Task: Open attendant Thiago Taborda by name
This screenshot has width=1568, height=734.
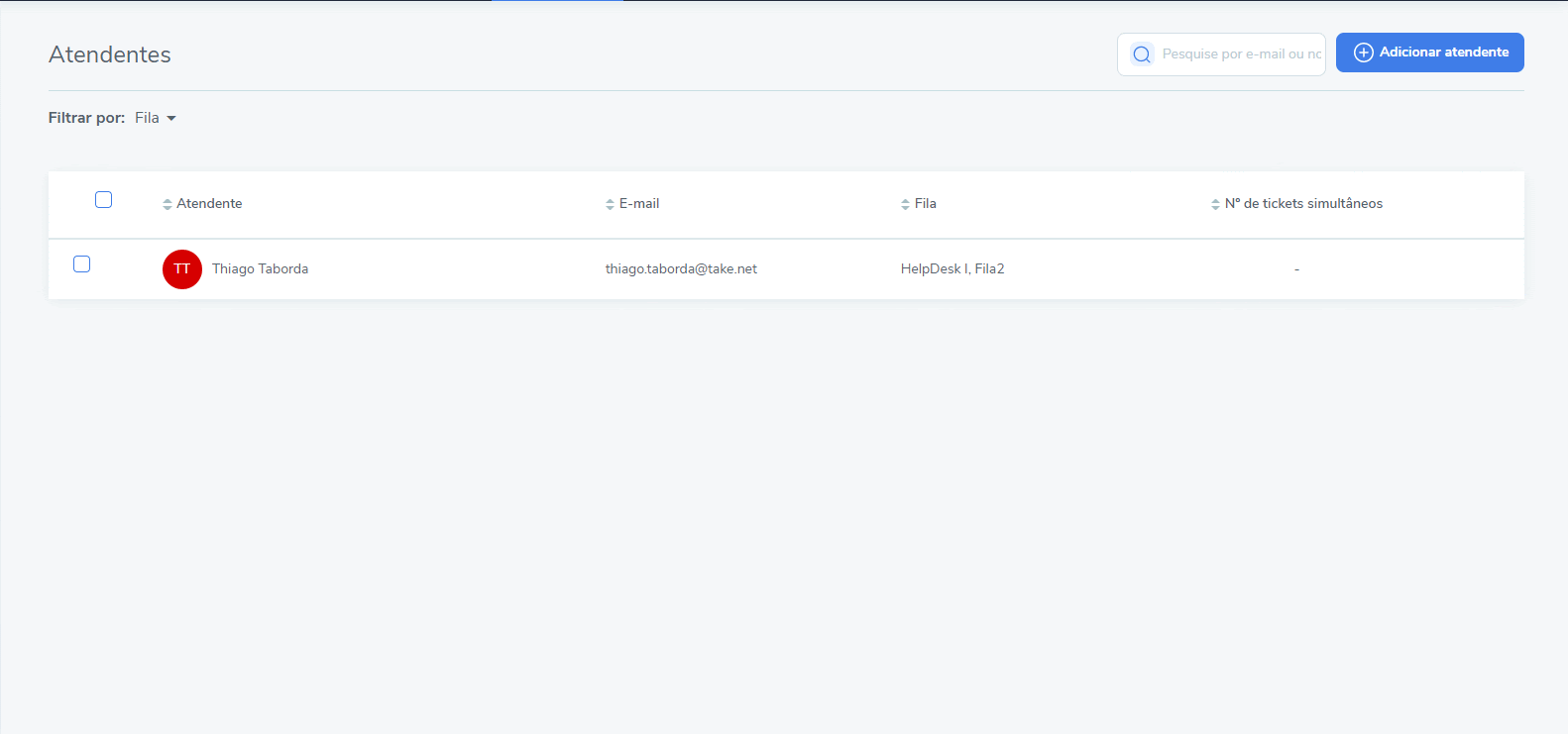Action: pyautogui.click(x=260, y=269)
